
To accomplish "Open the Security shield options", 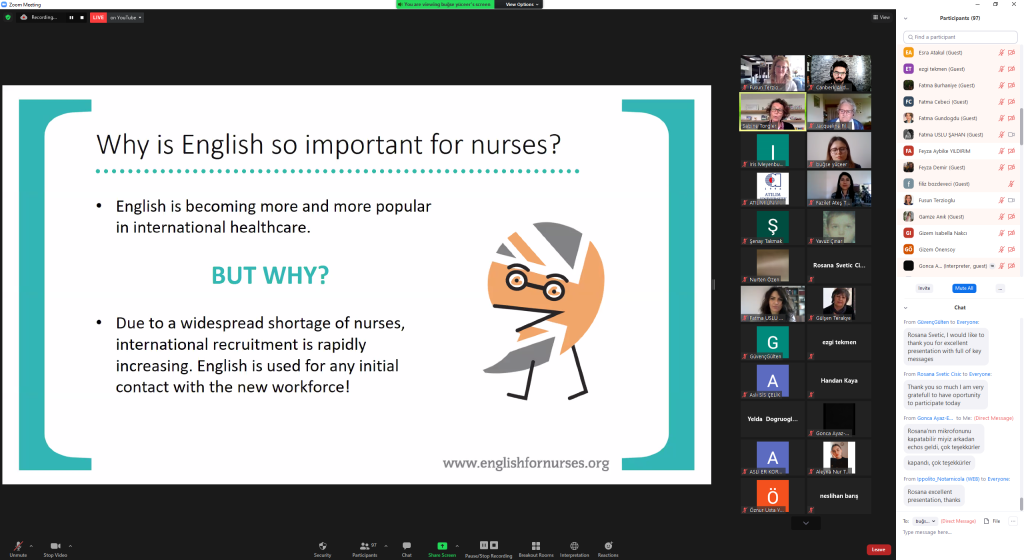I will [x=322, y=546].
